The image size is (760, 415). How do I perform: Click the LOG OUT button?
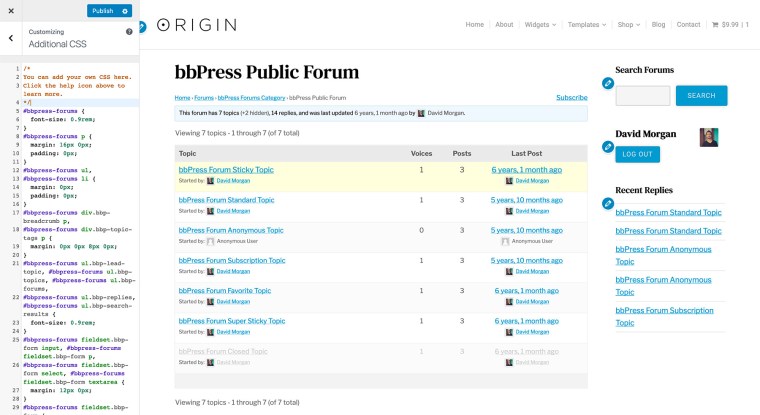tap(637, 154)
